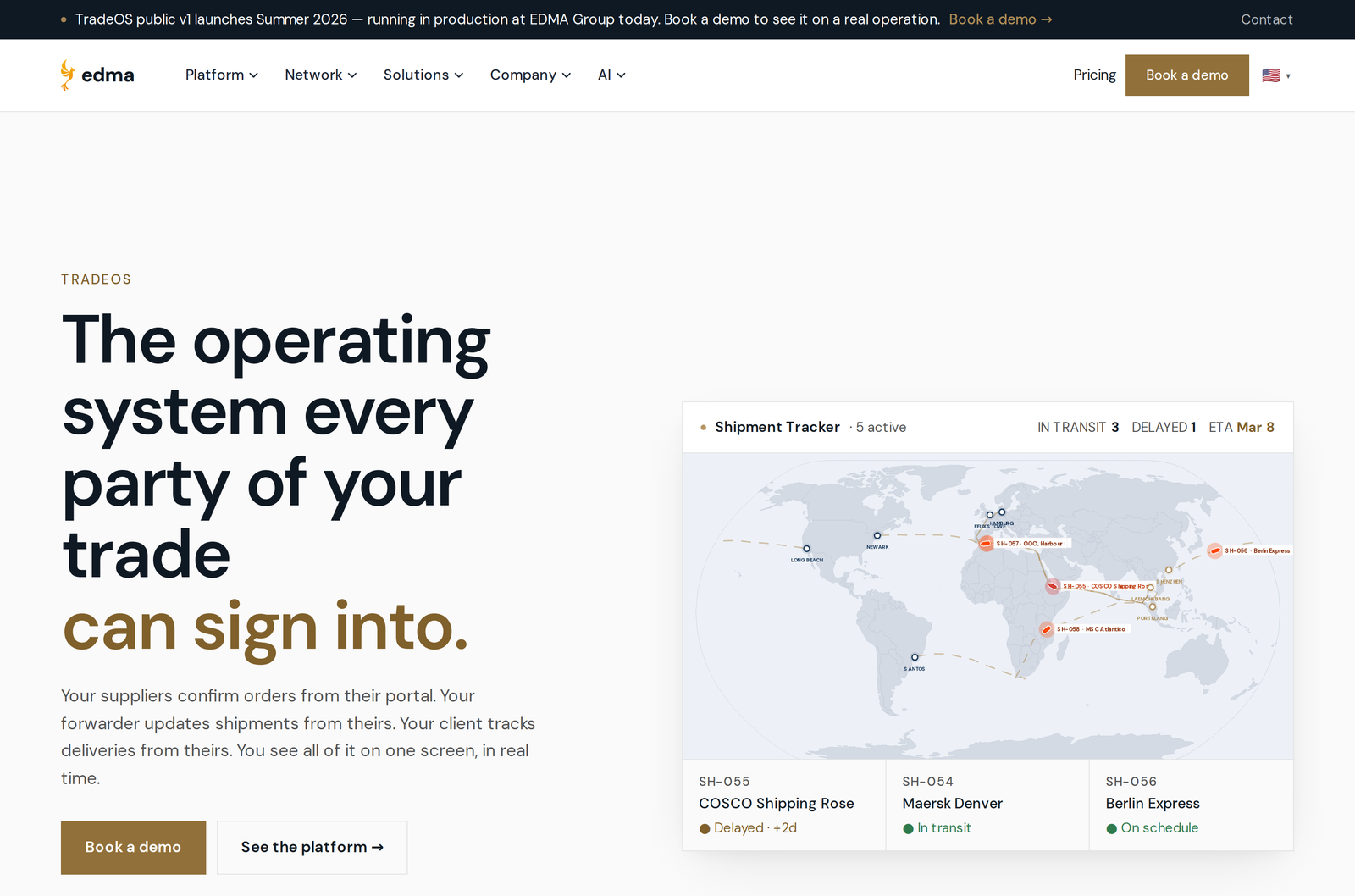Click the Santos port marker
Viewport: 1355px width, 896px height.
[x=915, y=657]
